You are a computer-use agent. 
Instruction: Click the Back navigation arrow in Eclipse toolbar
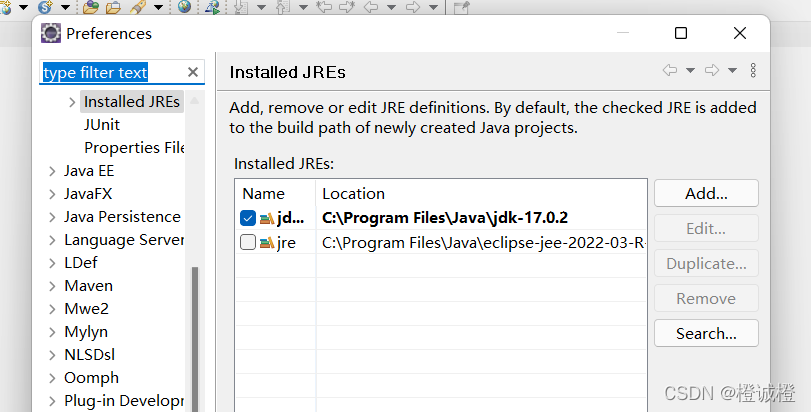pyautogui.click(x=371, y=7)
